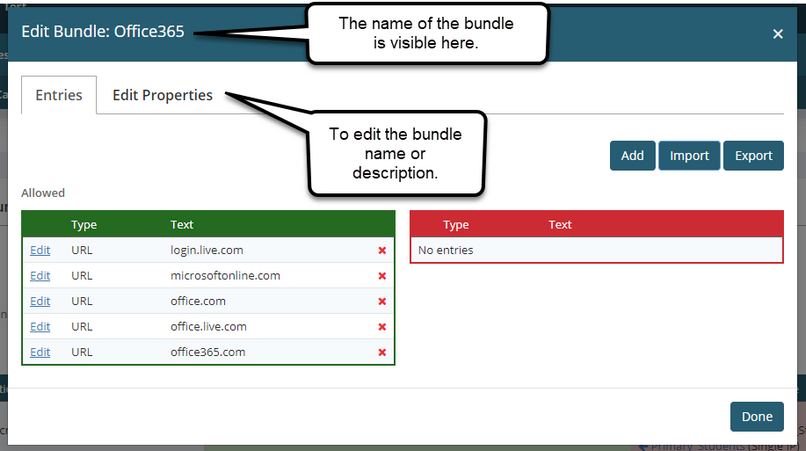
Task: Click Edit link beside office.com
Action: pos(40,301)
